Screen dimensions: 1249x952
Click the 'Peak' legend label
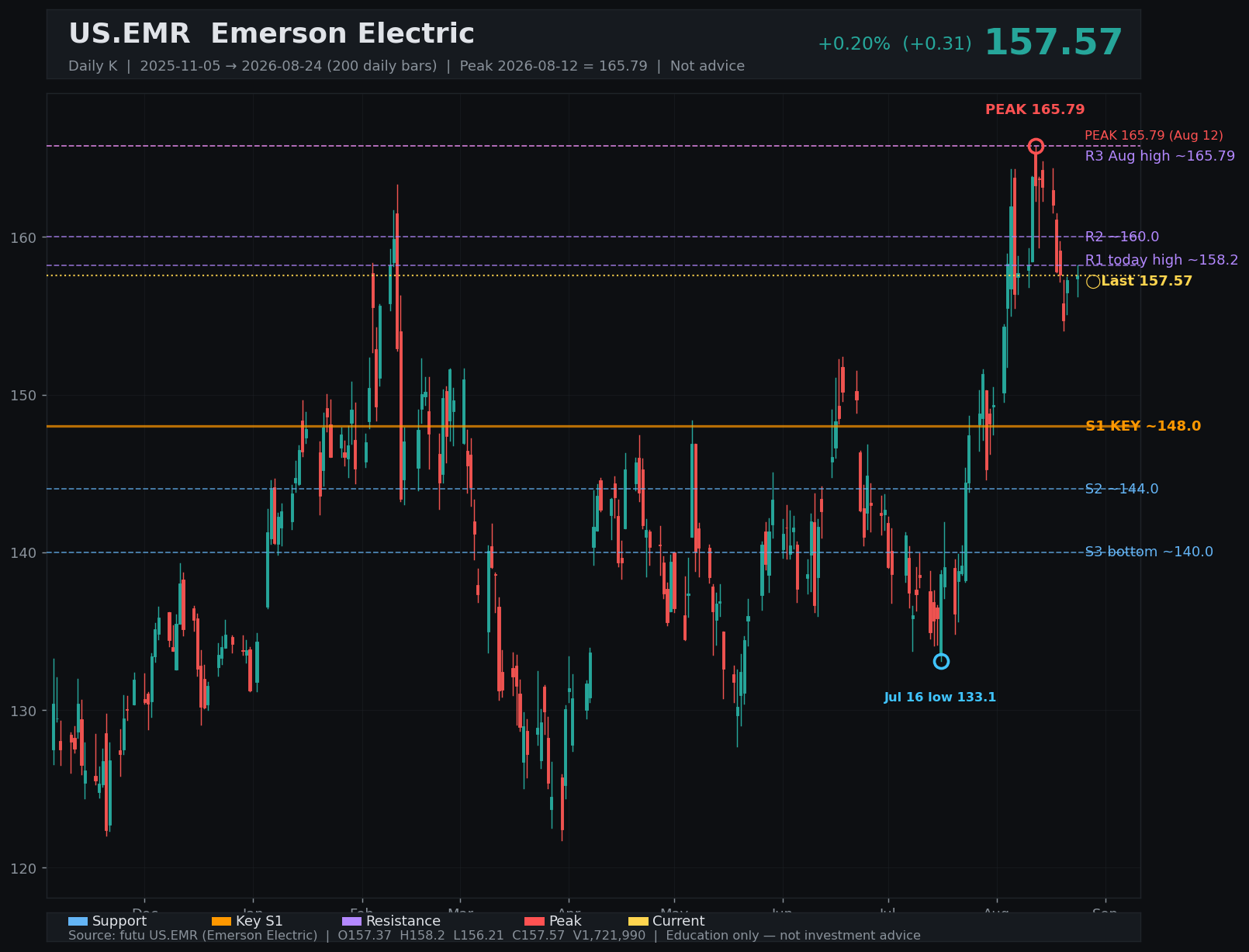(x=565, y=921)
